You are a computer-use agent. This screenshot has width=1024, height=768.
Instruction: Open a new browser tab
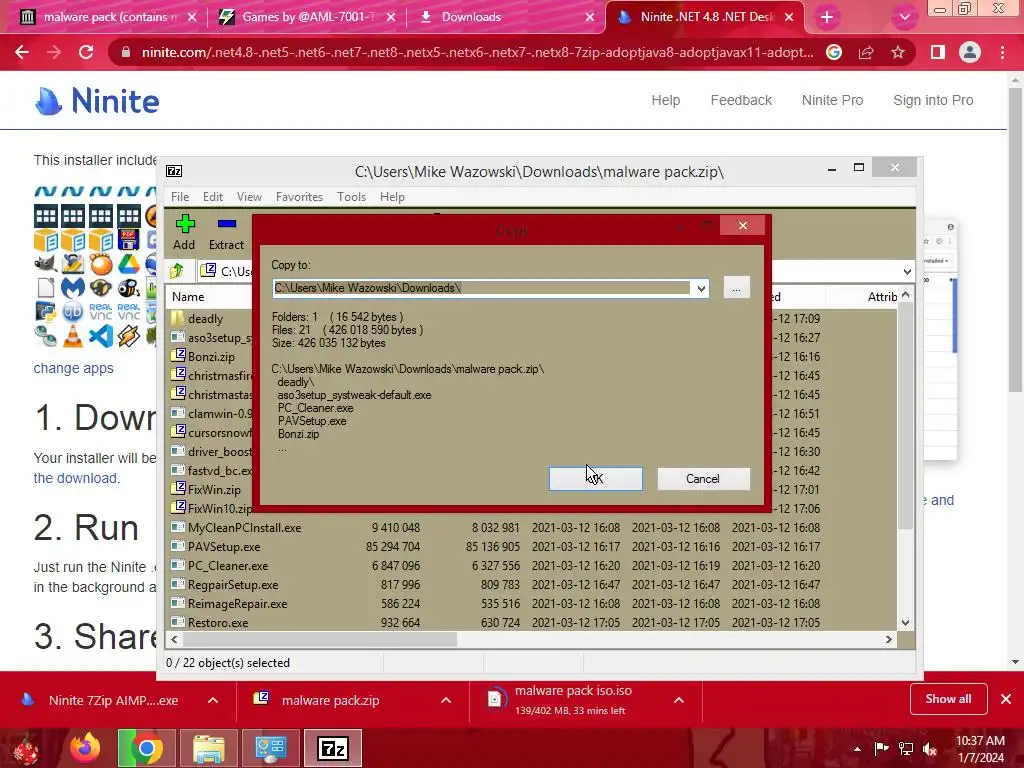click(827, 17)
